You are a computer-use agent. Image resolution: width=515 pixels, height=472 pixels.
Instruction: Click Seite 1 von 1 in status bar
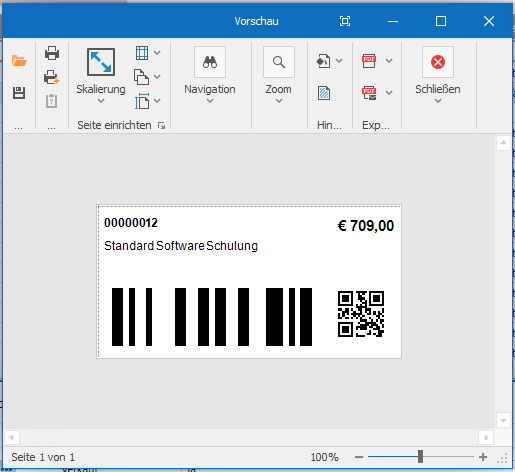click(43, 457)
